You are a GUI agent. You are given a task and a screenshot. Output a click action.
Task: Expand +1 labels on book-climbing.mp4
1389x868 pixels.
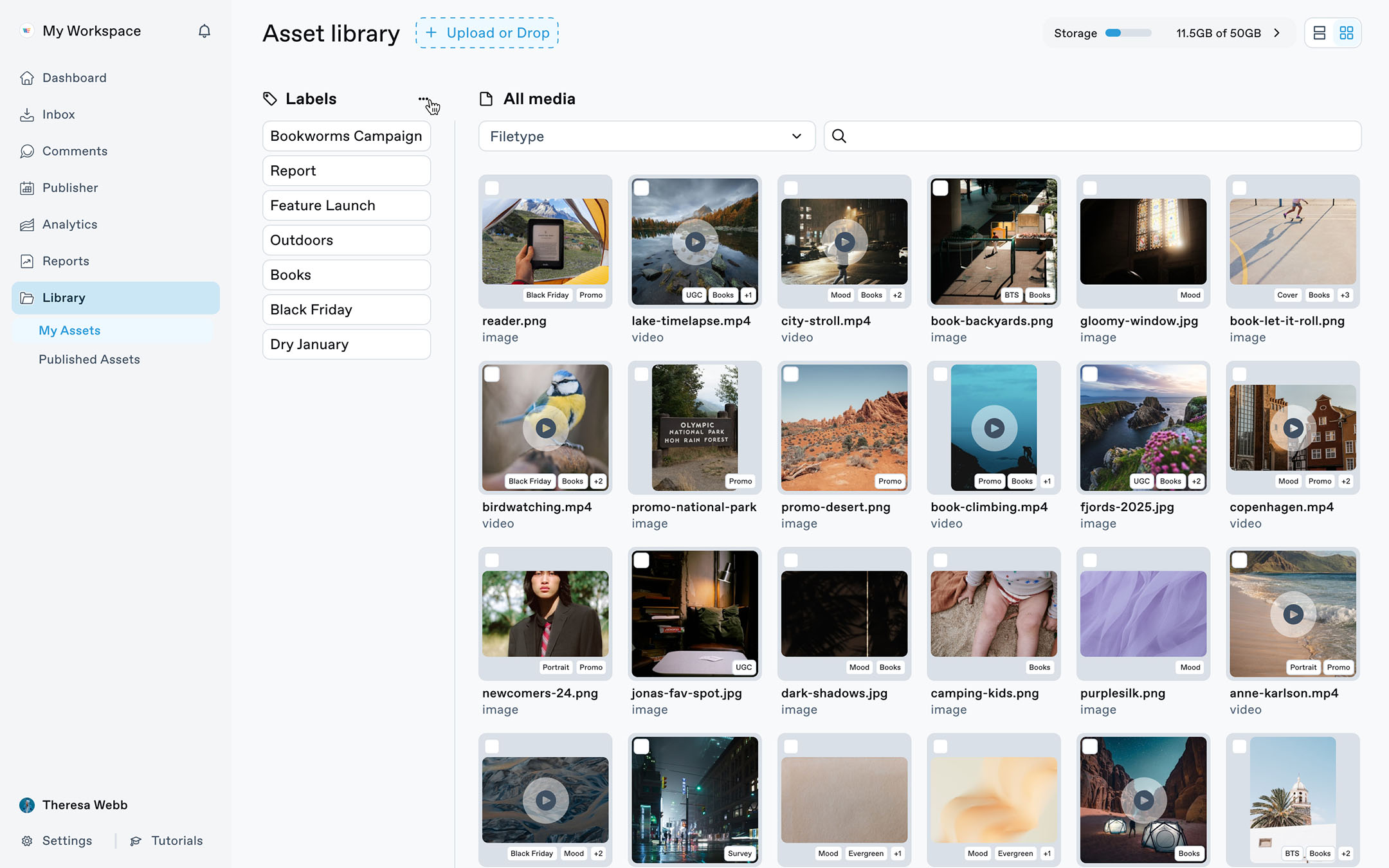tap(1048, 481)
